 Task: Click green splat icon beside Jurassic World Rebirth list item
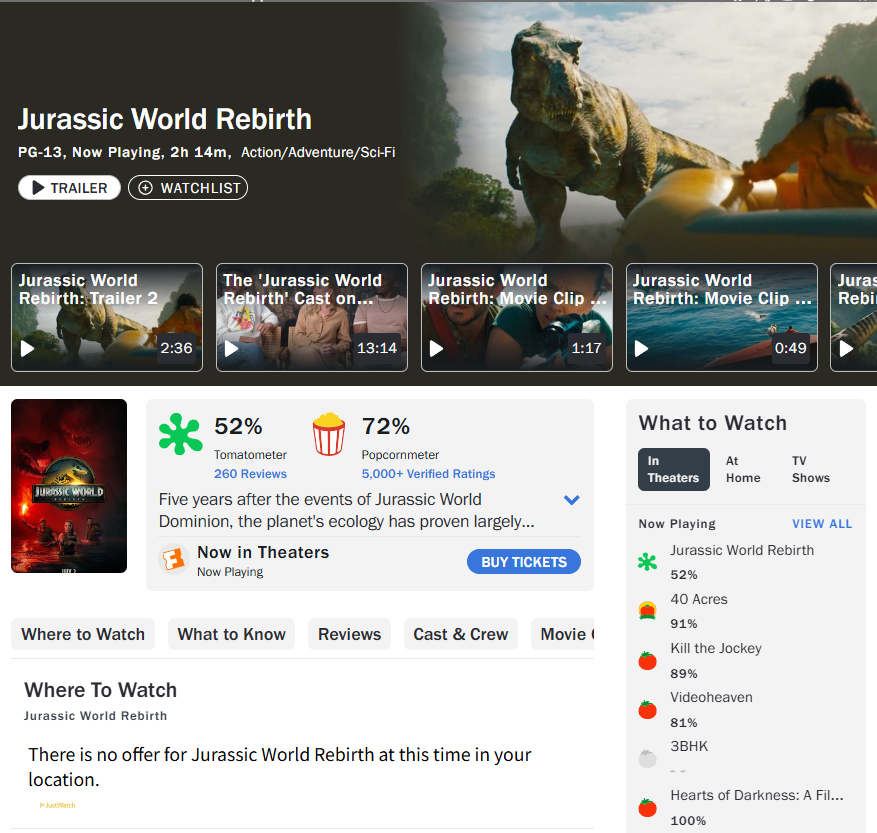(x=647, y=562)
